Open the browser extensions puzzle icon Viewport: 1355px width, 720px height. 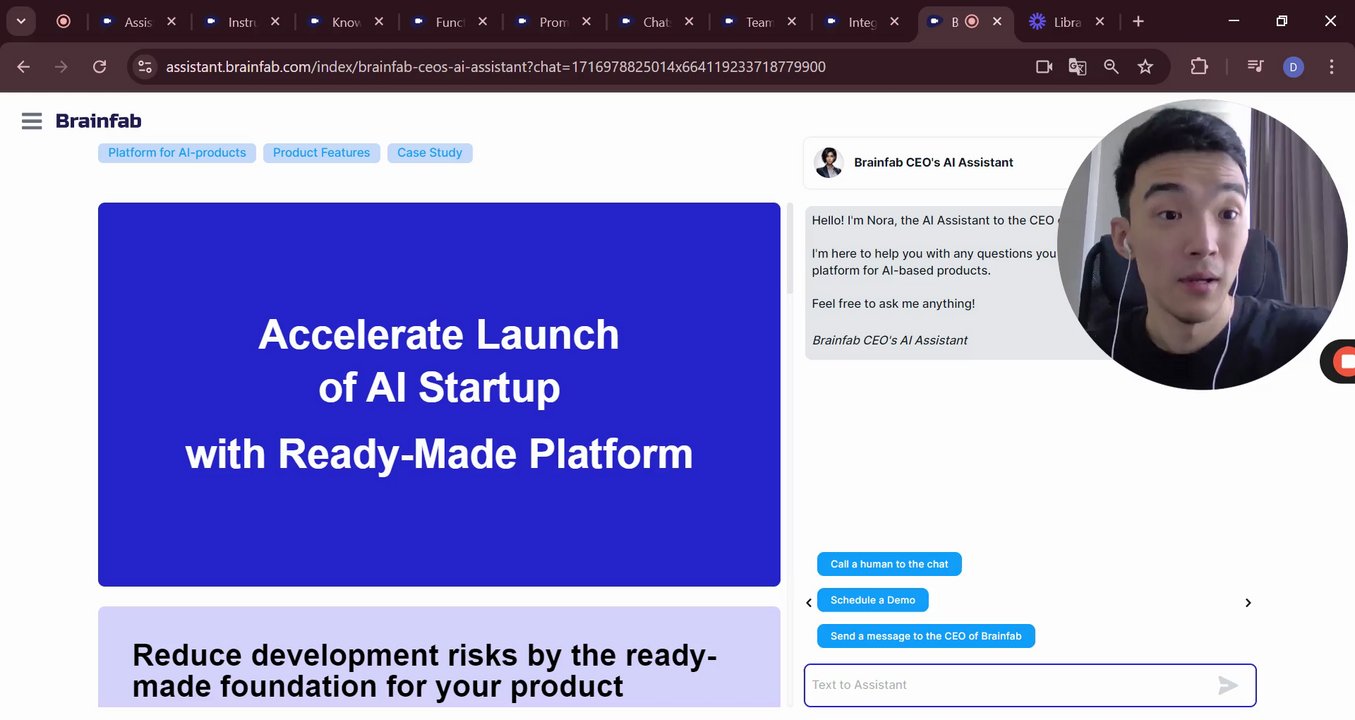tap(1199, 67)
